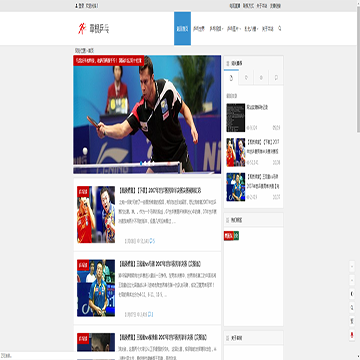Screen dimensions: 360x360
Task: Click the floating search icon on the right edge
Action: pos(352,307)
